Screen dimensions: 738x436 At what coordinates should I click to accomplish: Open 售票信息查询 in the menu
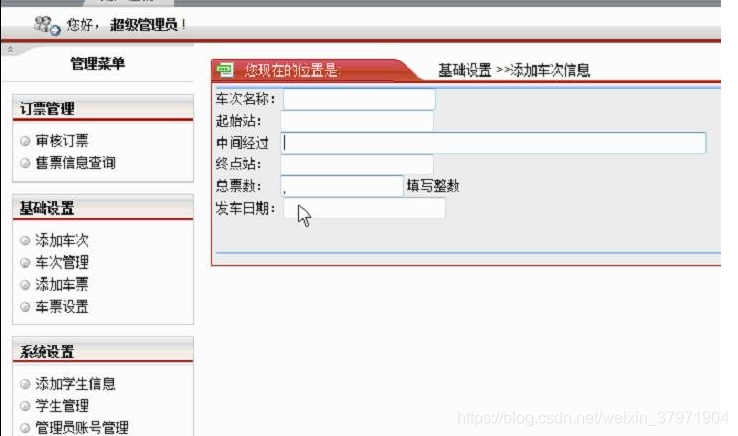point(75,162)
